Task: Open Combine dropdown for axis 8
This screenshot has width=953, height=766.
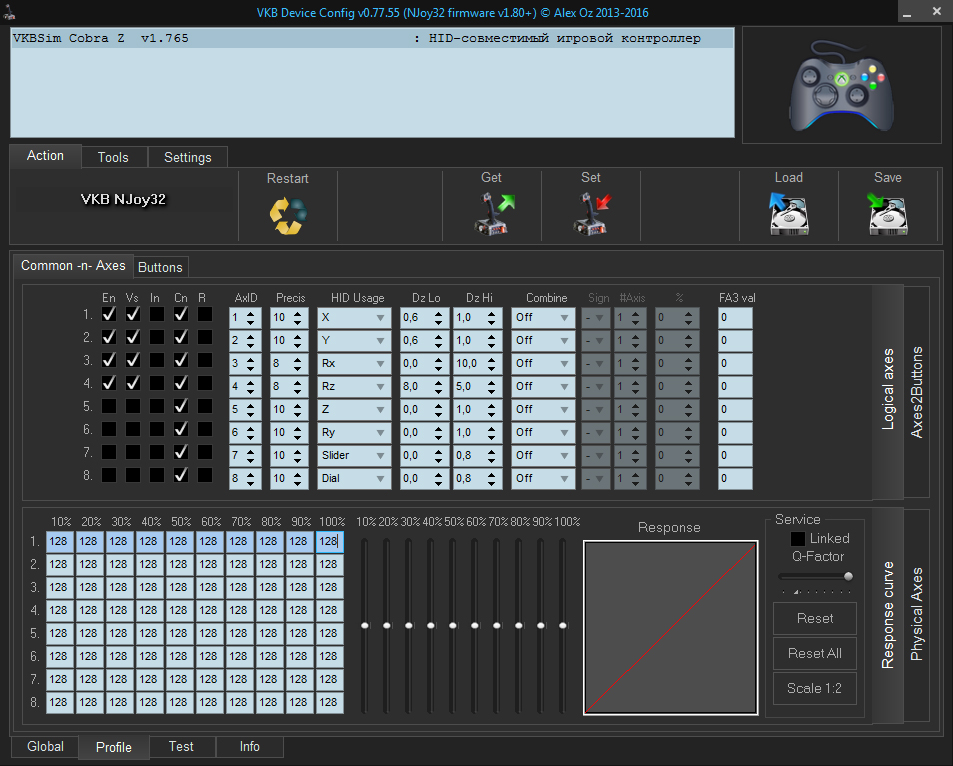Action: pyautogui.click(x=543, y=478)
